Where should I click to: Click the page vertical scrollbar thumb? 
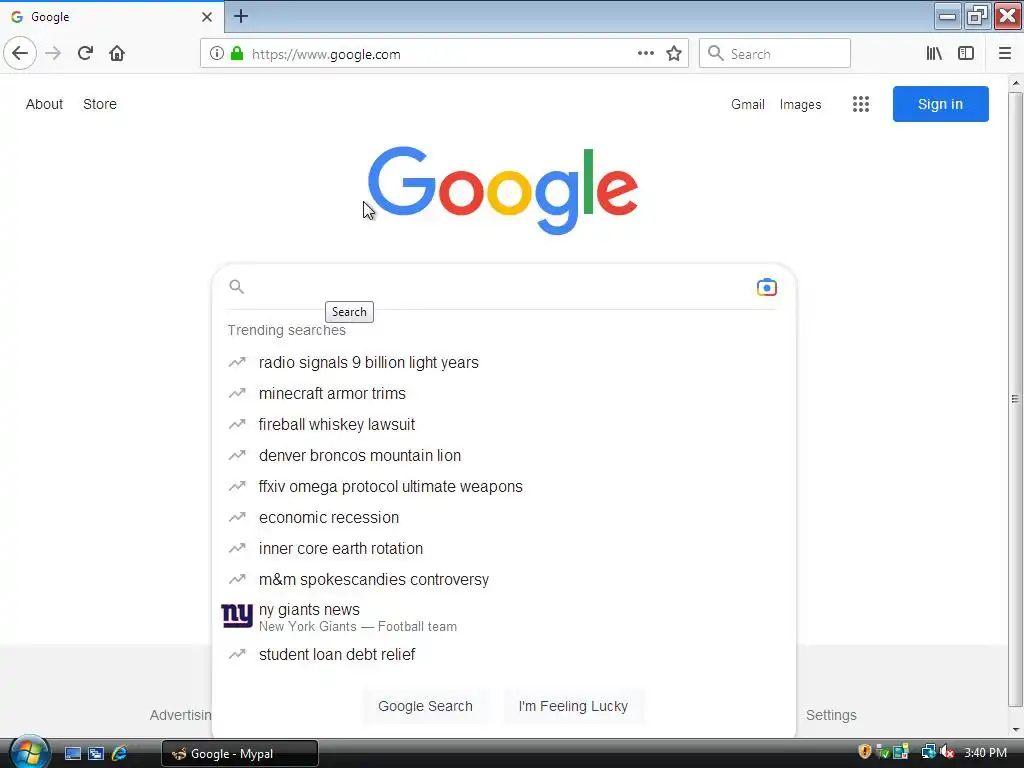click(x=1015, y=399)
